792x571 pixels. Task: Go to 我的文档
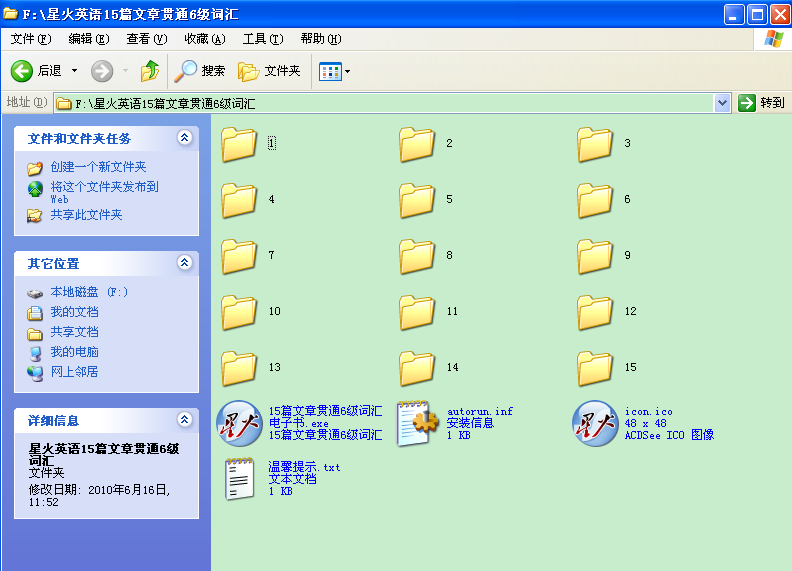pos(74,312)
